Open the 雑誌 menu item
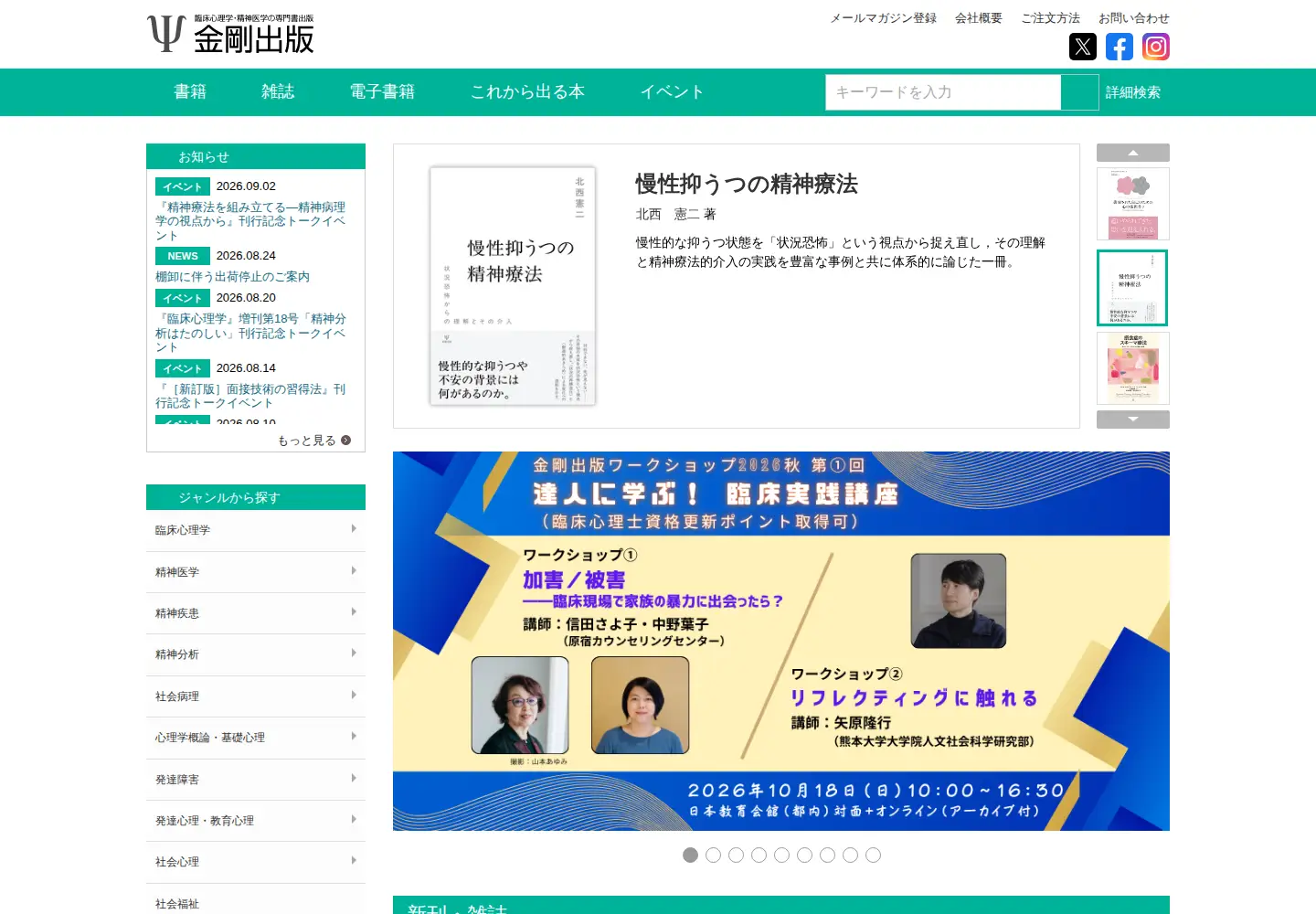The height and width of the screenshot is (914, 1316). pyautogui.click(x=278, y=91)
